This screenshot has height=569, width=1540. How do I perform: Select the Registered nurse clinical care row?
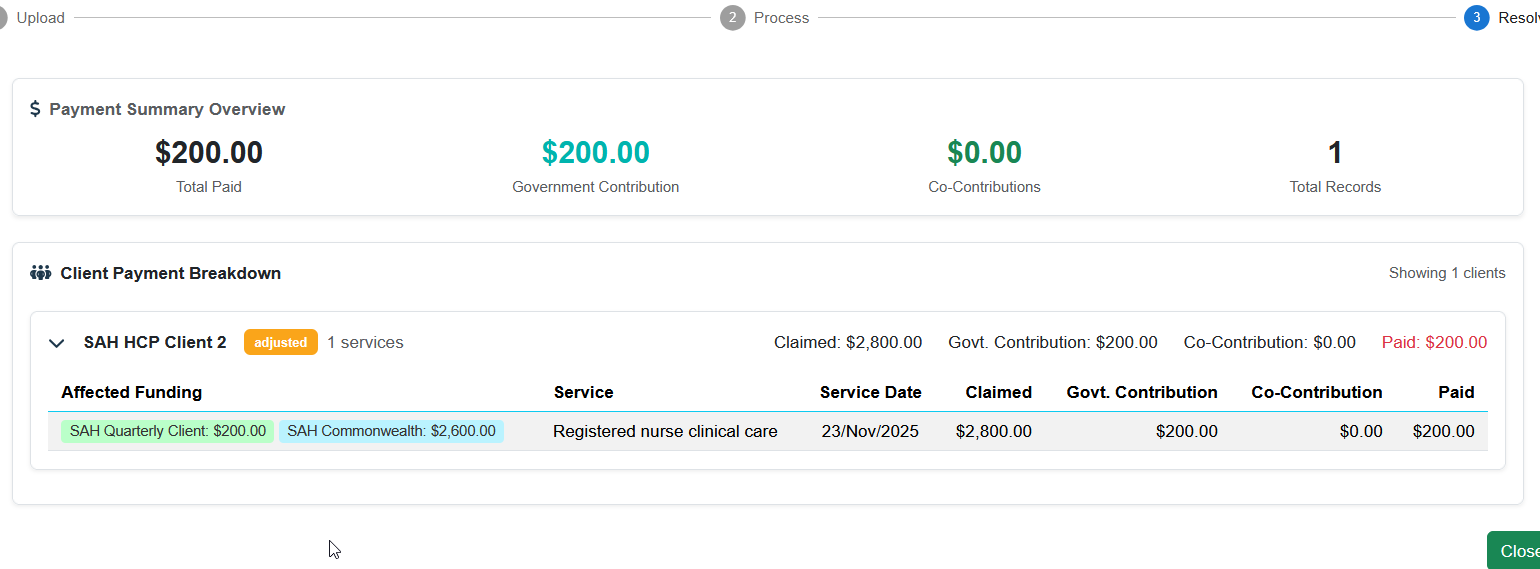pos(665,431)
